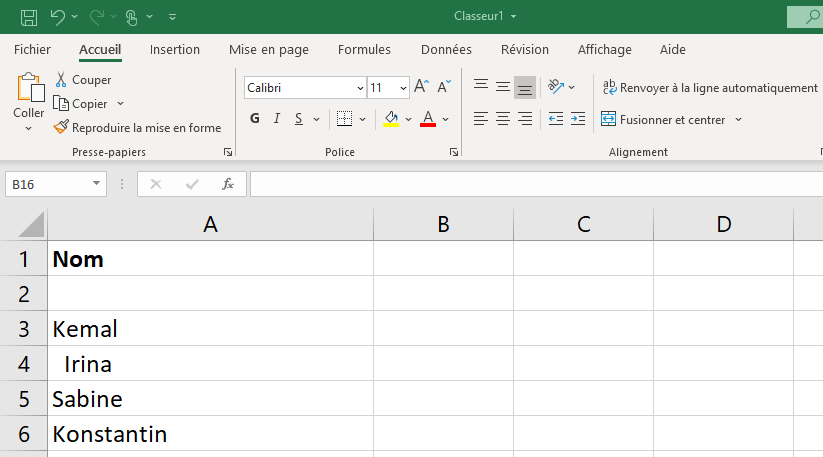Open font color dropdown arrow
This screenshot has height=457, width=823.
446,120
